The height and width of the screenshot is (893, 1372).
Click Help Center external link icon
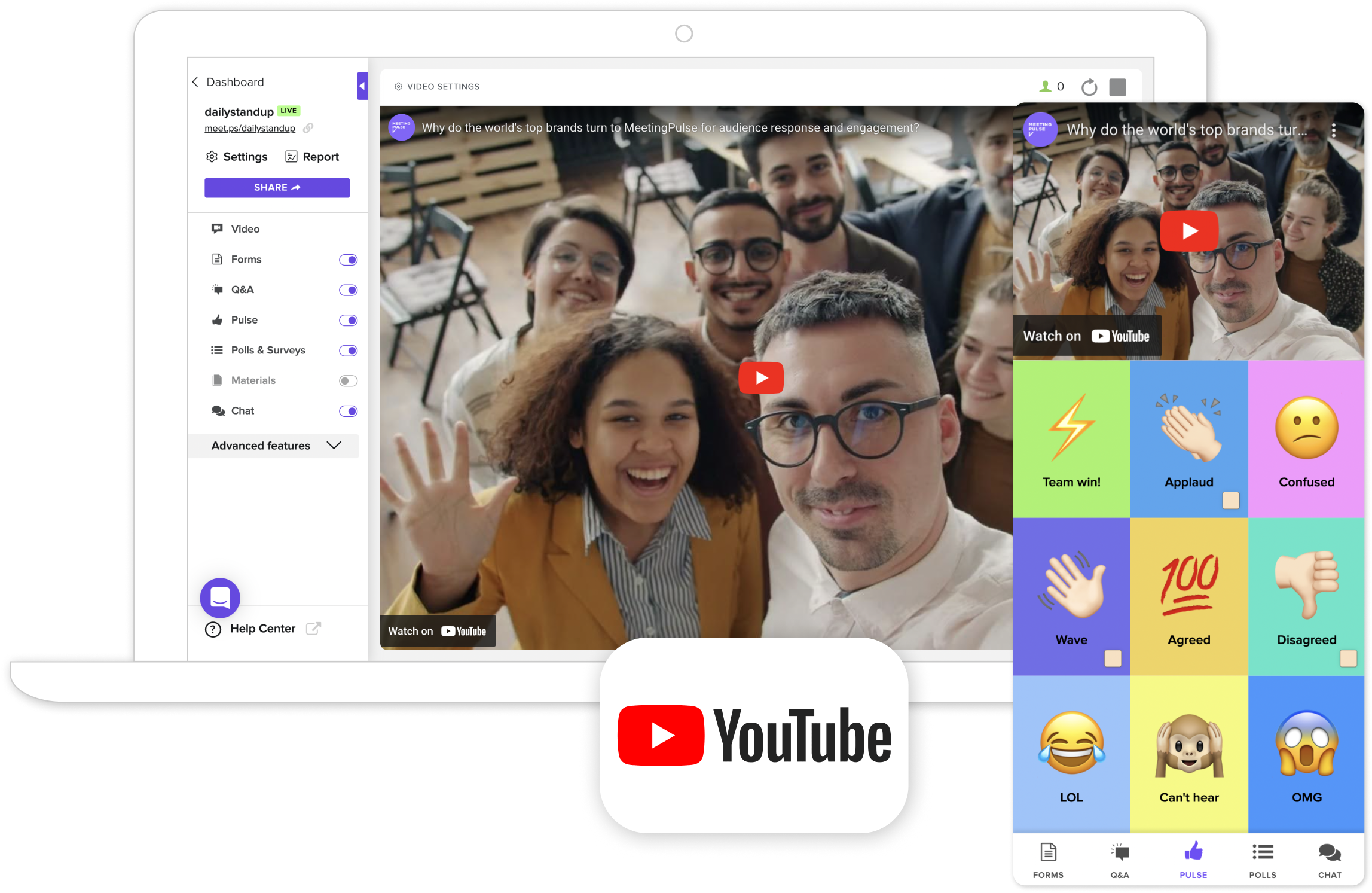(313, 629)
